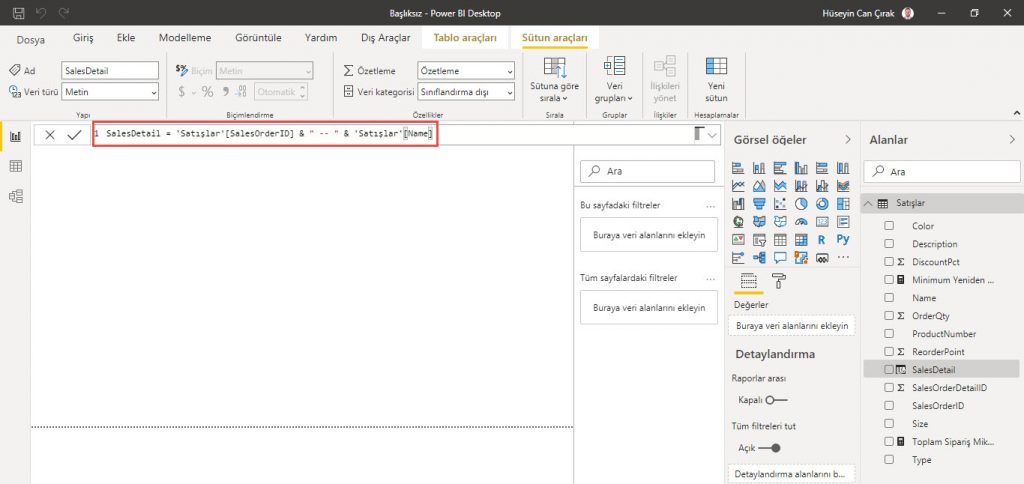
Task: Tick the Name field checkbox
Action: pos(889,298)
